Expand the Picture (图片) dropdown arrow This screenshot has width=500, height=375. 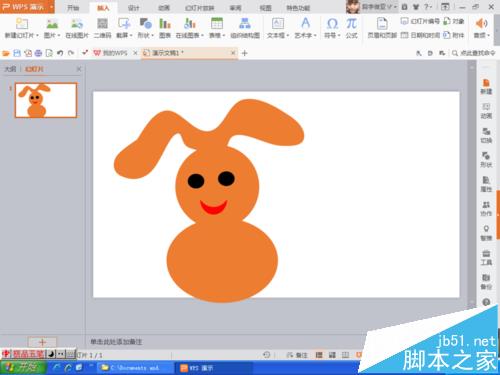(59, 35)
